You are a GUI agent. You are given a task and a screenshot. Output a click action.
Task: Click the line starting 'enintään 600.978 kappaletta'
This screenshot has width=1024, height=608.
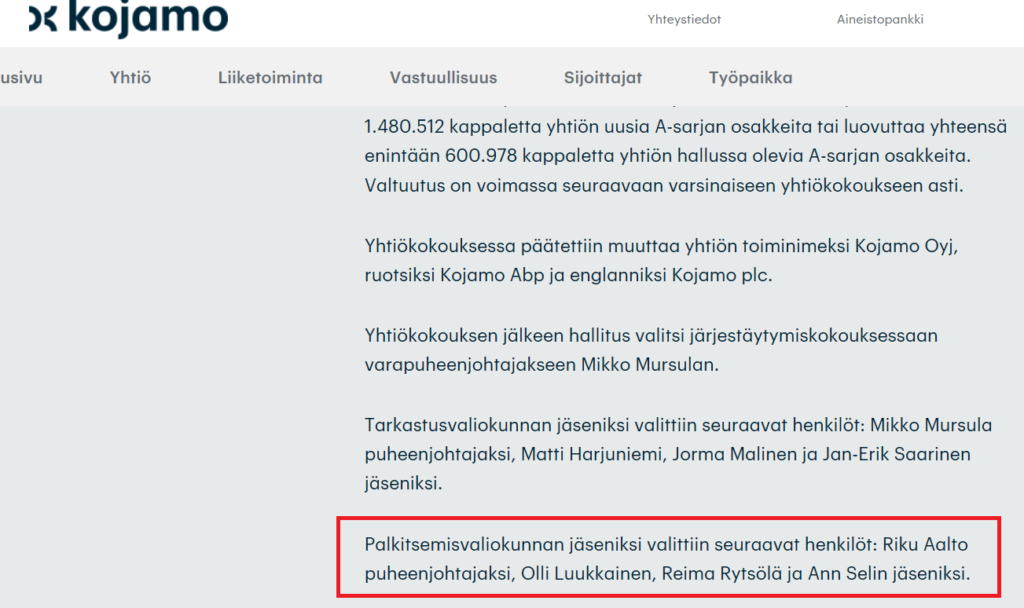click(x=667, y=156)
